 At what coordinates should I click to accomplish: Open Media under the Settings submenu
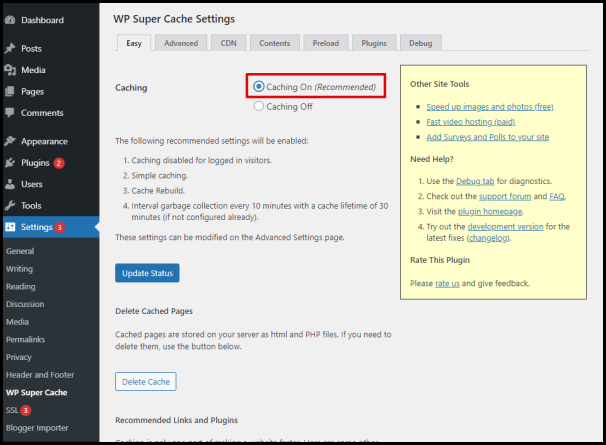coord(17,322)
